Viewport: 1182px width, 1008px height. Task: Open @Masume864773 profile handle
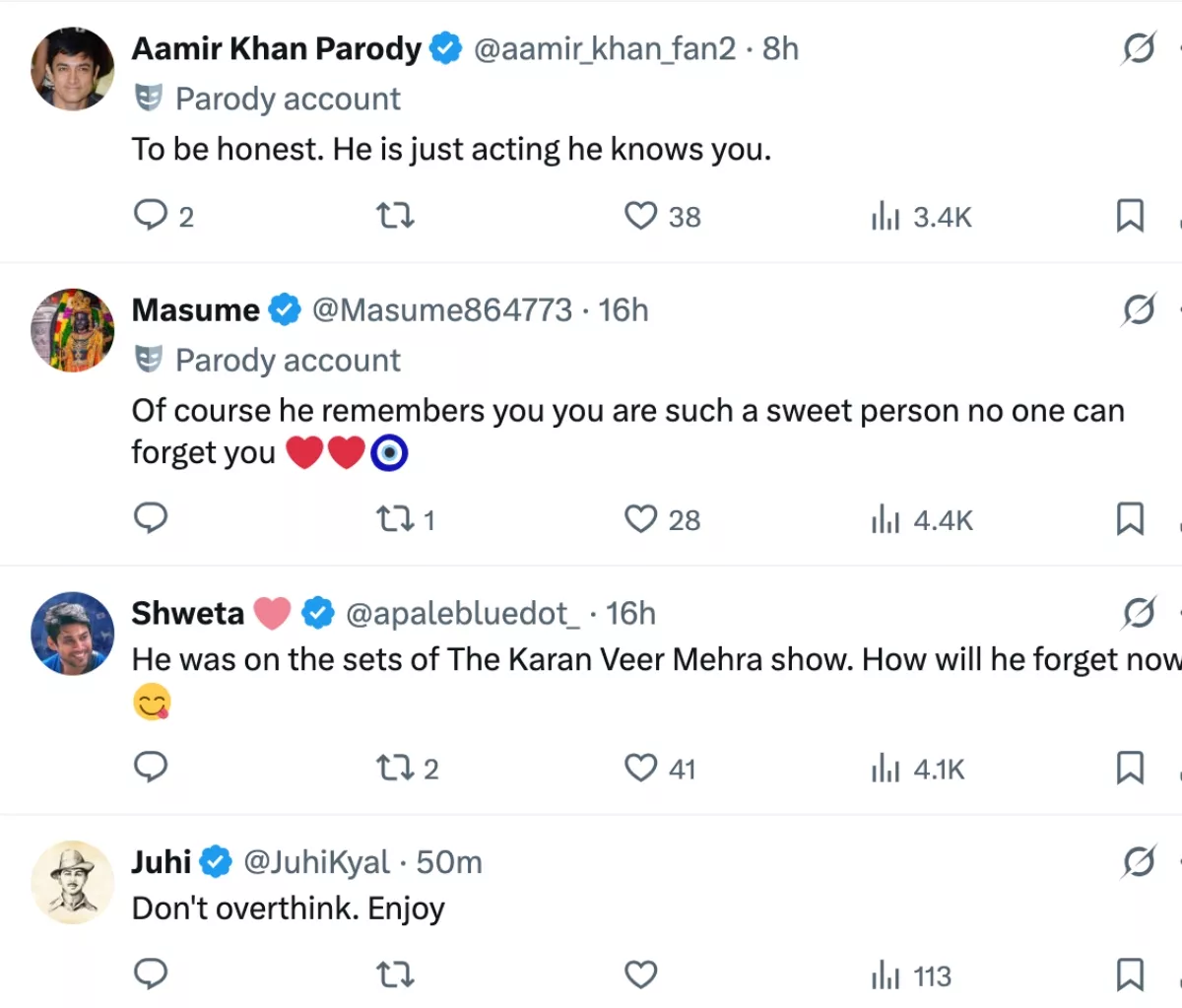[441, 310]
